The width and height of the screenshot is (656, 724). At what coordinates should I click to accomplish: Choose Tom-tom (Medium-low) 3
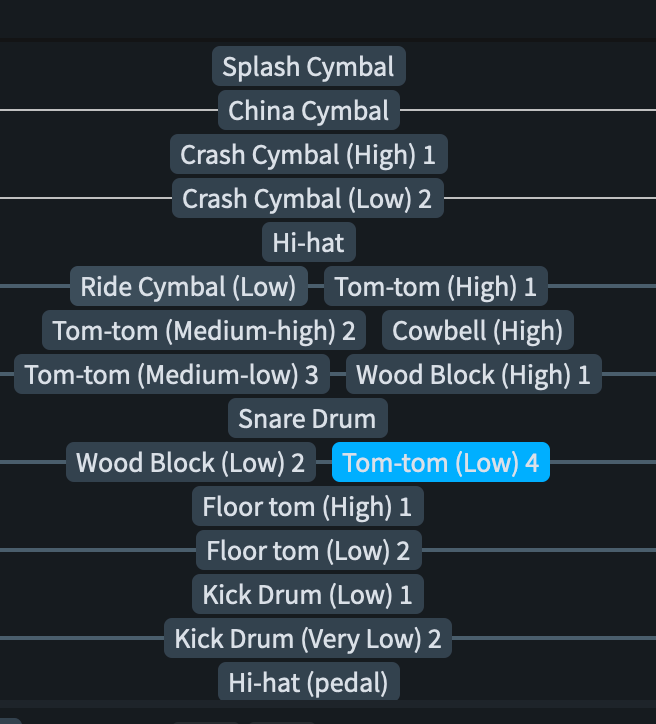[x=171, y=375]
